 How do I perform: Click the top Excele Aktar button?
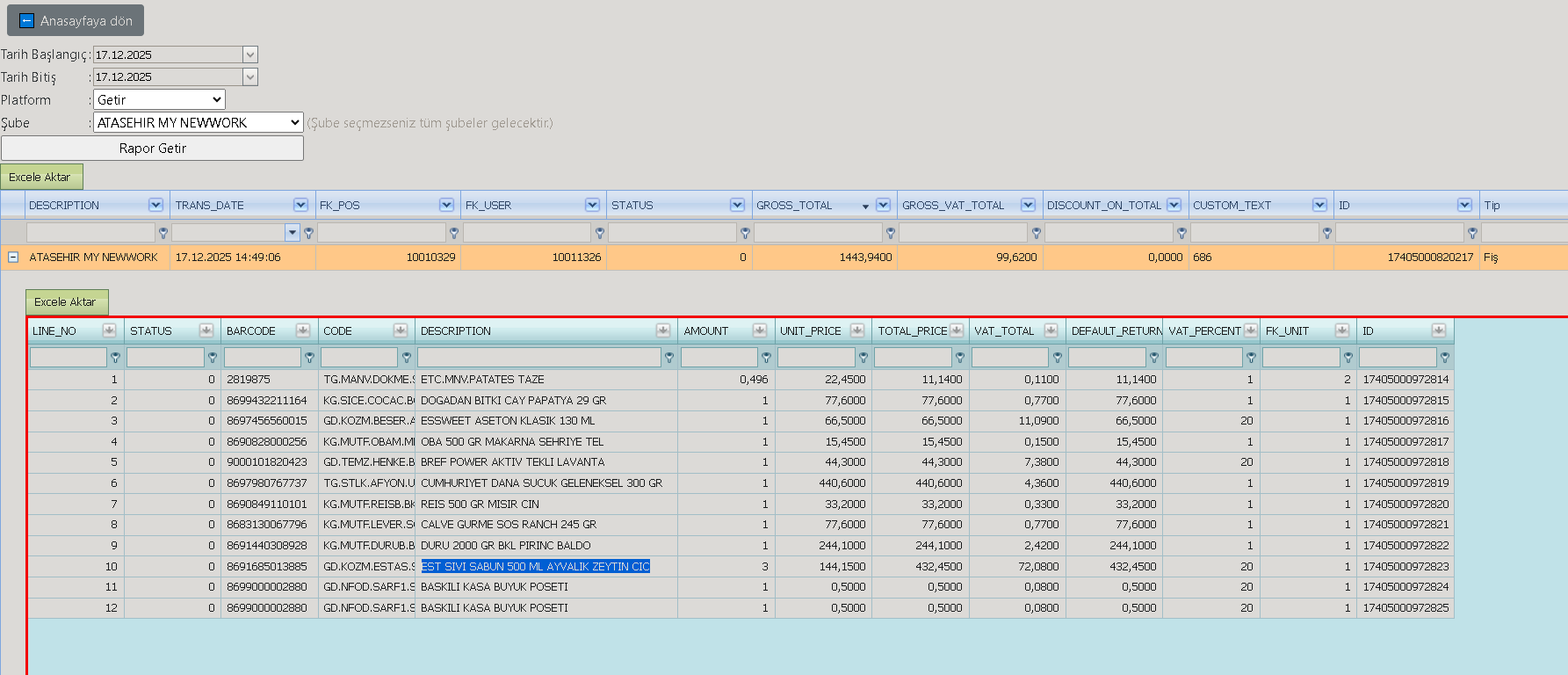point(41,178)
